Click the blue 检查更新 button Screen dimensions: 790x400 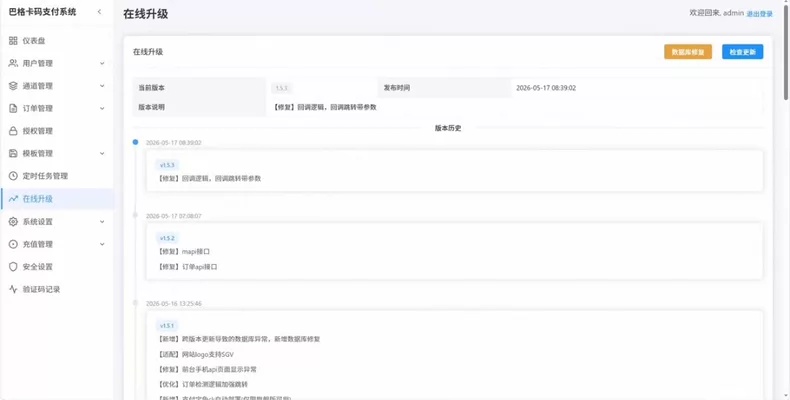(x=742, y=52)
